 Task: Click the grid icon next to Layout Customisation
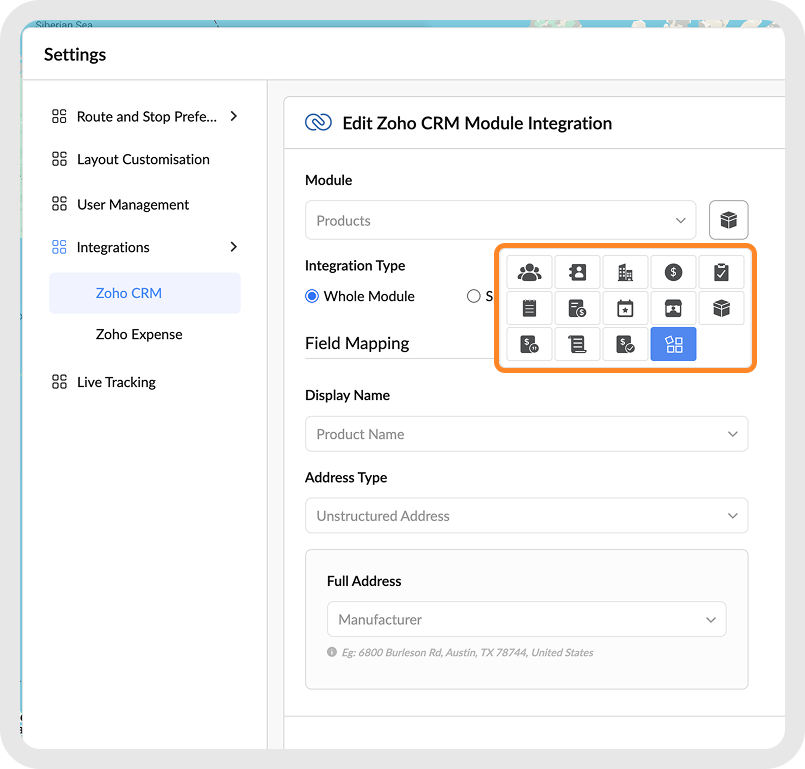pyautogui.click(x=59, y=159)
